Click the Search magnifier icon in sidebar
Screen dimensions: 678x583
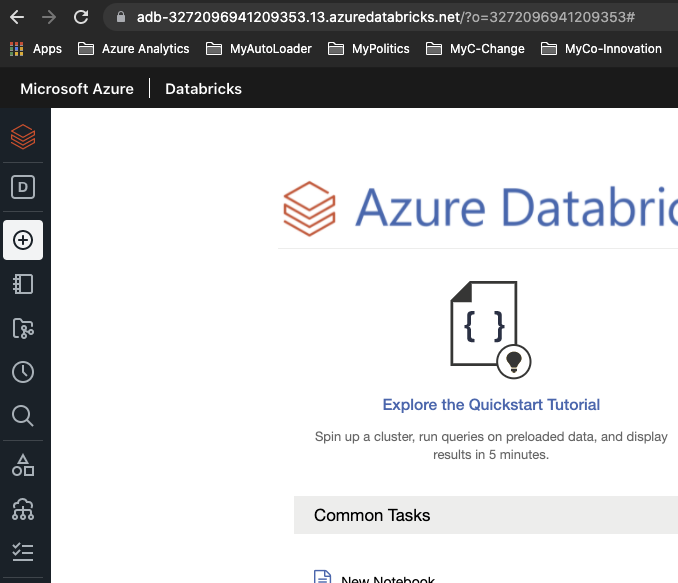click(x=23, y=416)
